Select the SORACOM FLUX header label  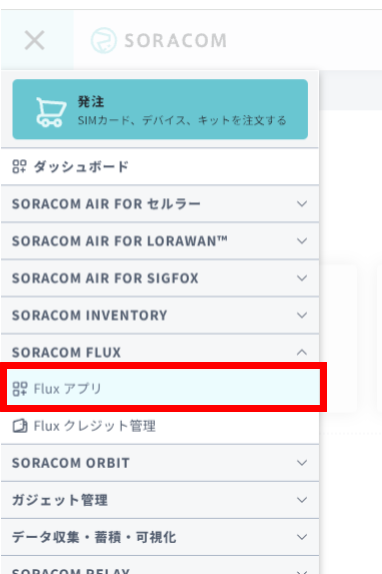point(66,353)
